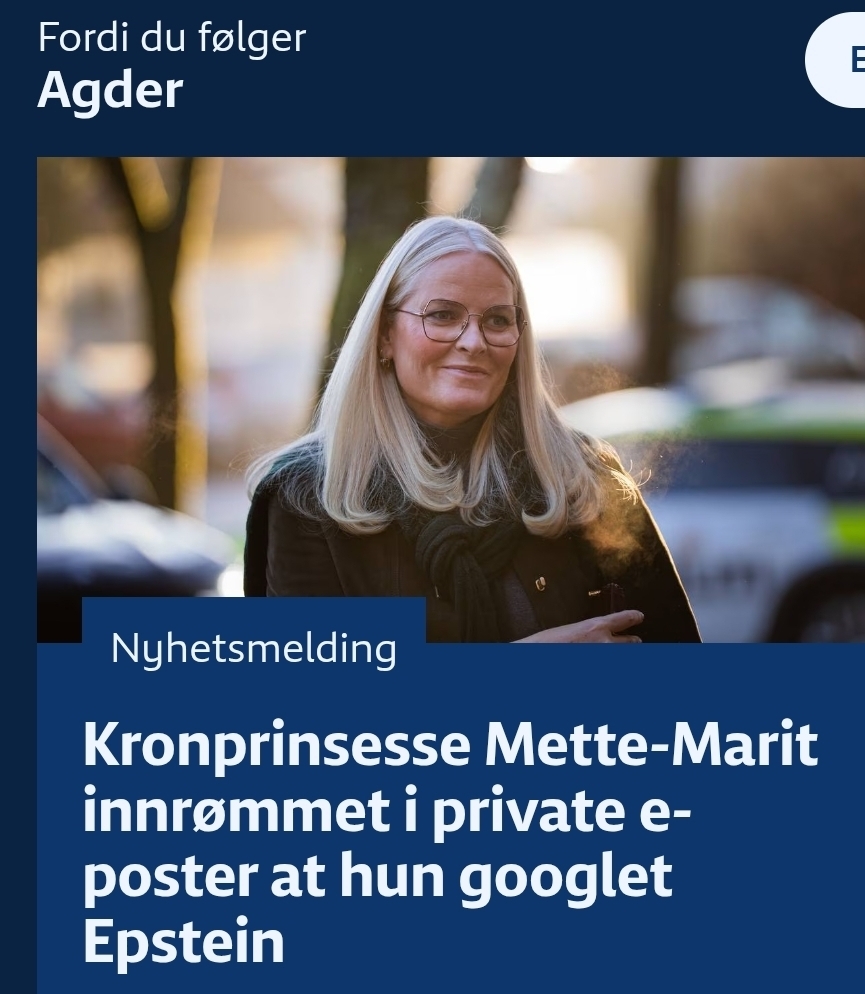
Task: Click "Mette-Marit" in the headline text
Action: click(651, 744)
